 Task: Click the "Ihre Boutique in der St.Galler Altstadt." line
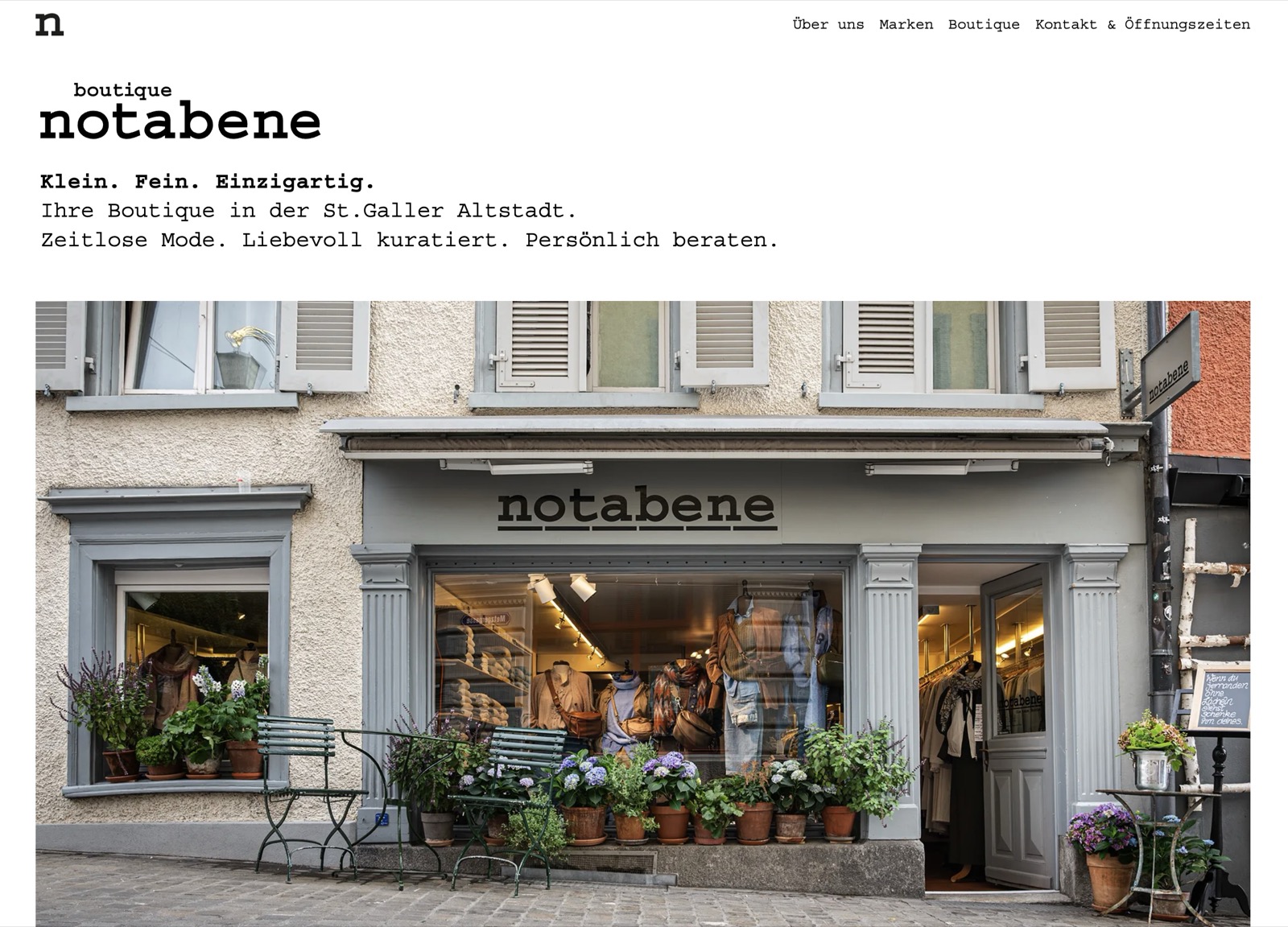tap(309, 211)
